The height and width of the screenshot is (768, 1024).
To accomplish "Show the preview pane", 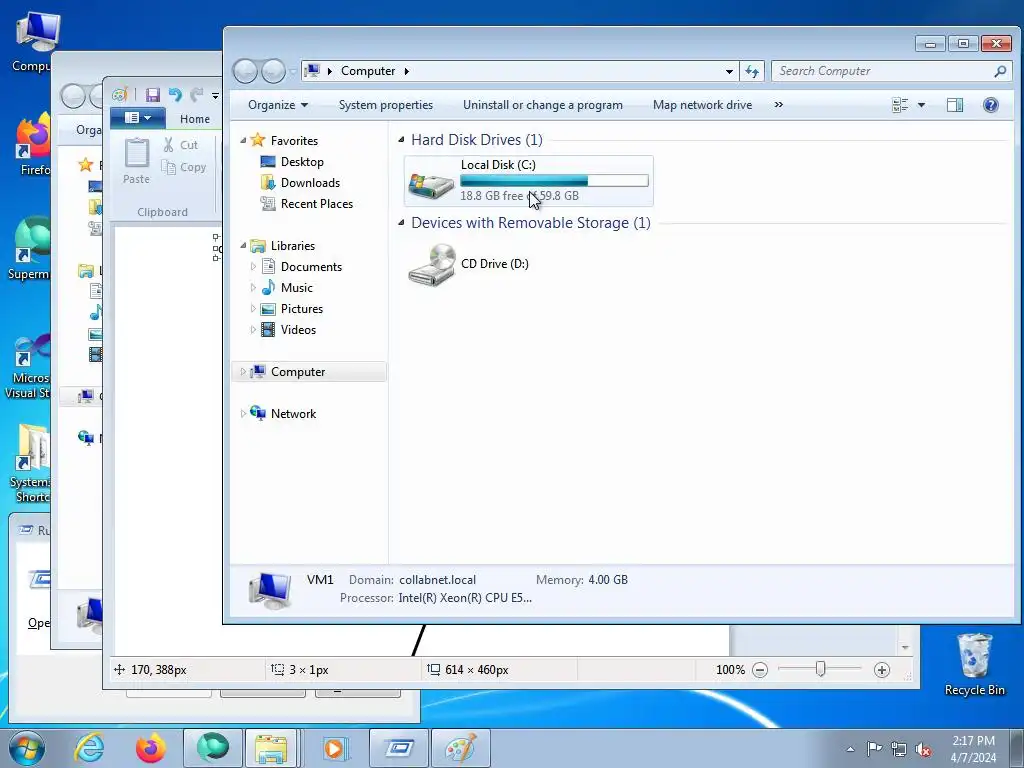I will coord(955,105).
